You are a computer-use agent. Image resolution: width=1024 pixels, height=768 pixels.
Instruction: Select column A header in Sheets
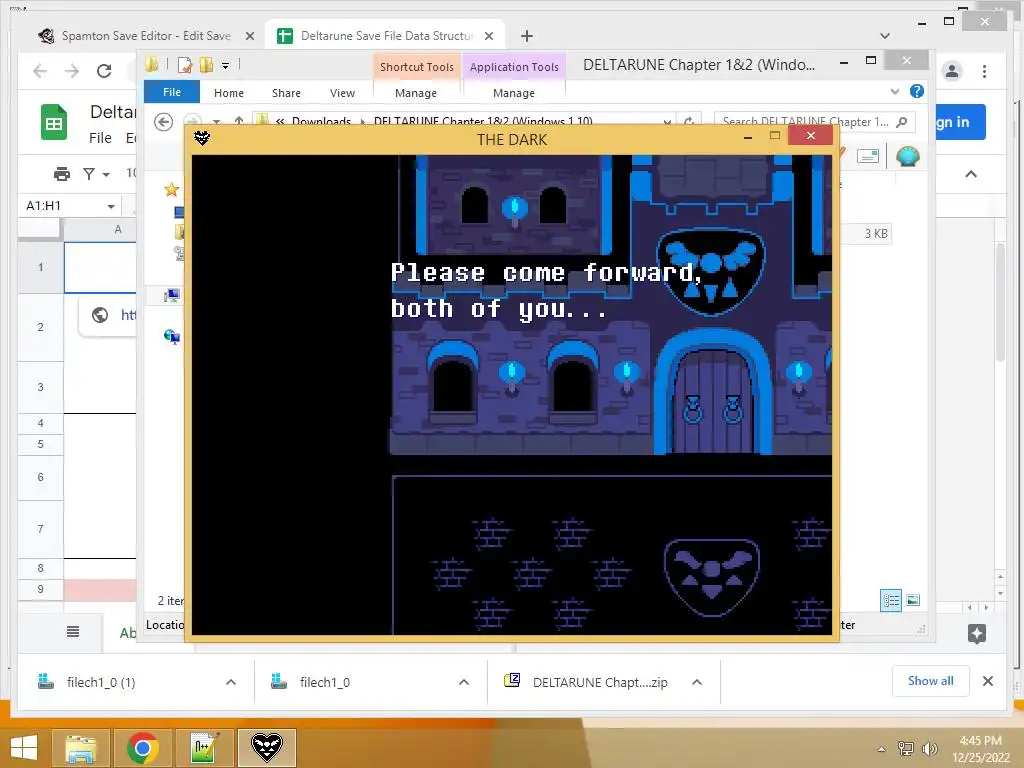[x=118, y=229]
